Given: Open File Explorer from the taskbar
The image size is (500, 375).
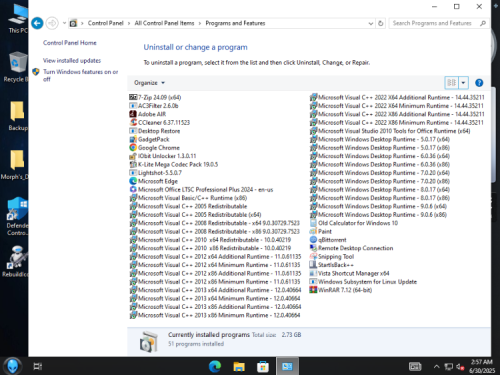Looking at the screenshot, I should pyautogui.click(x=239, y=367).
